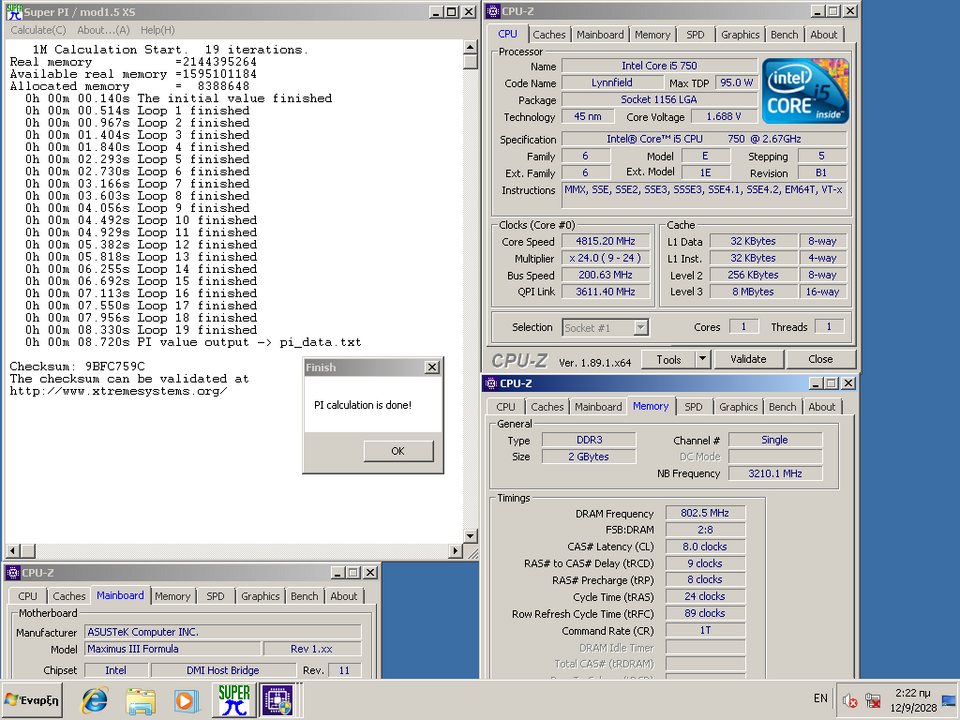Open the Calculate(C) menu in Super PI
Image resolution: width=960 pixels, height=720 pixels.
point(38,30)
